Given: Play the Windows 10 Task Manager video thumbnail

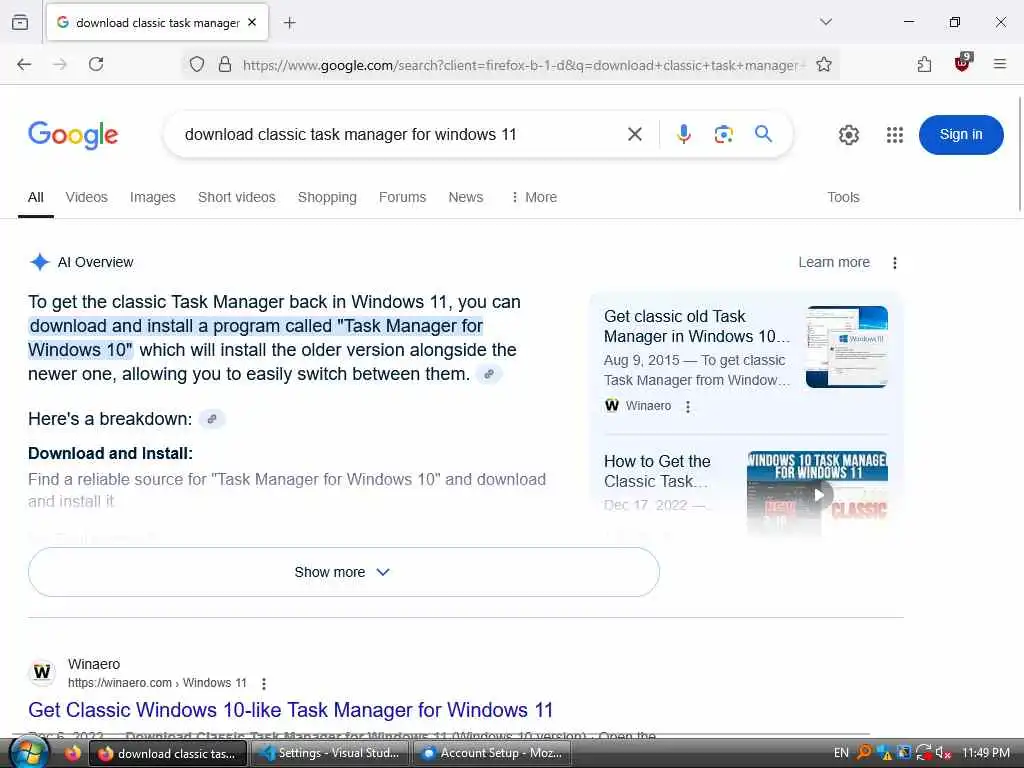Looking at the screenshot, I should [818, 494].
